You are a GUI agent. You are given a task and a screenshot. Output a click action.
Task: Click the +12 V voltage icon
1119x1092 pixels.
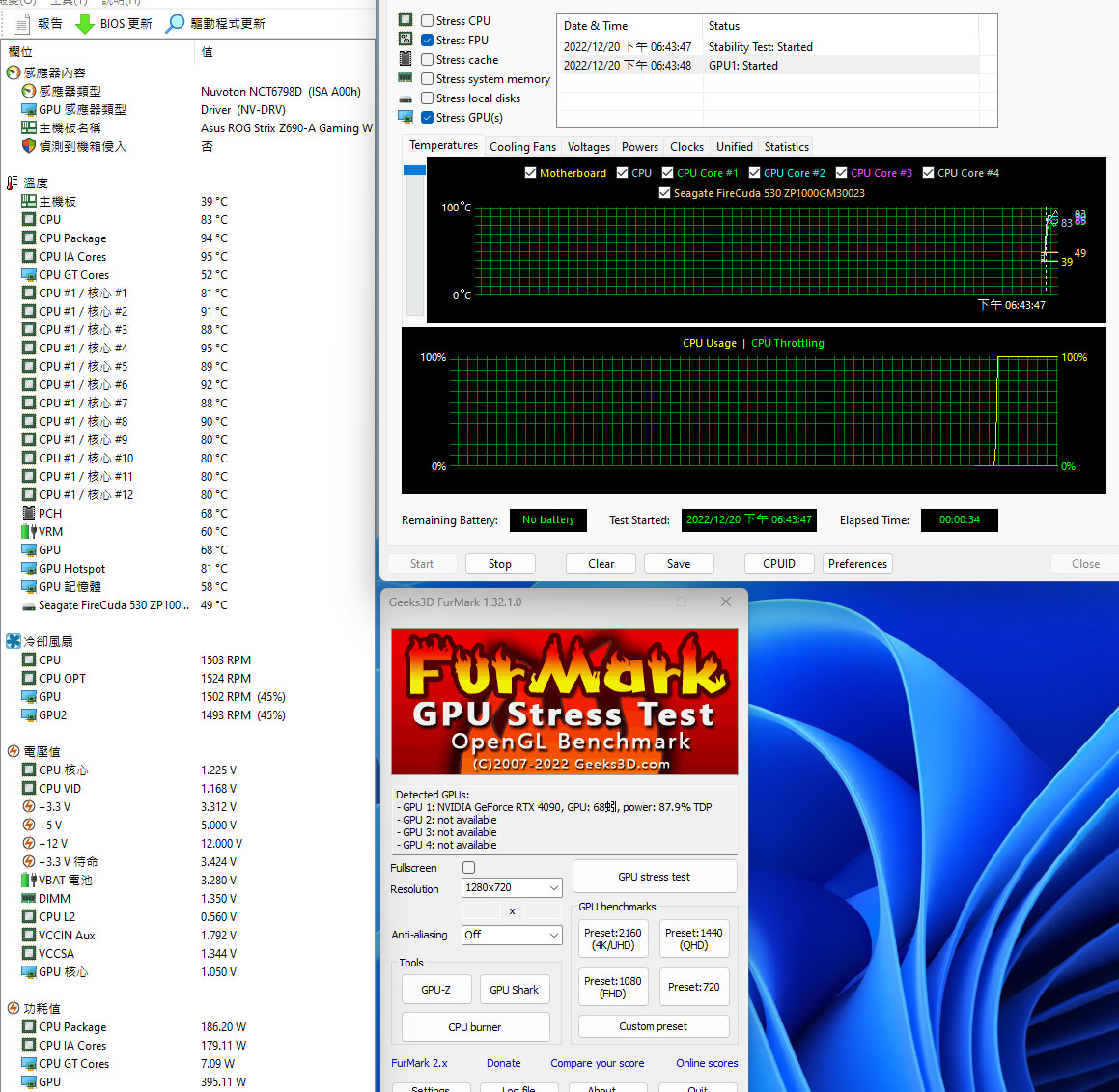29,843
